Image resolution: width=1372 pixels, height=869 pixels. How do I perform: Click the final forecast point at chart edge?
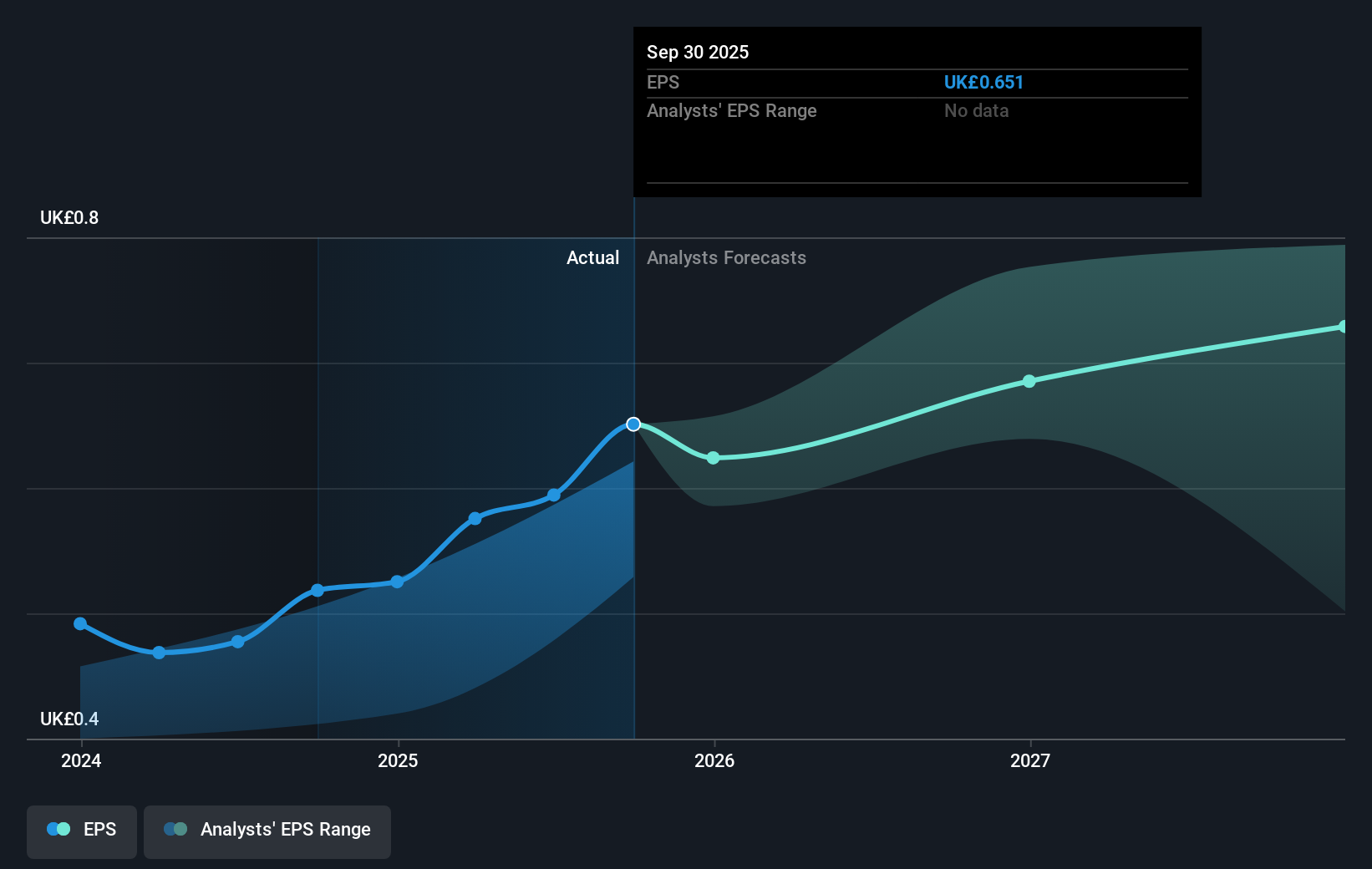1344,326
